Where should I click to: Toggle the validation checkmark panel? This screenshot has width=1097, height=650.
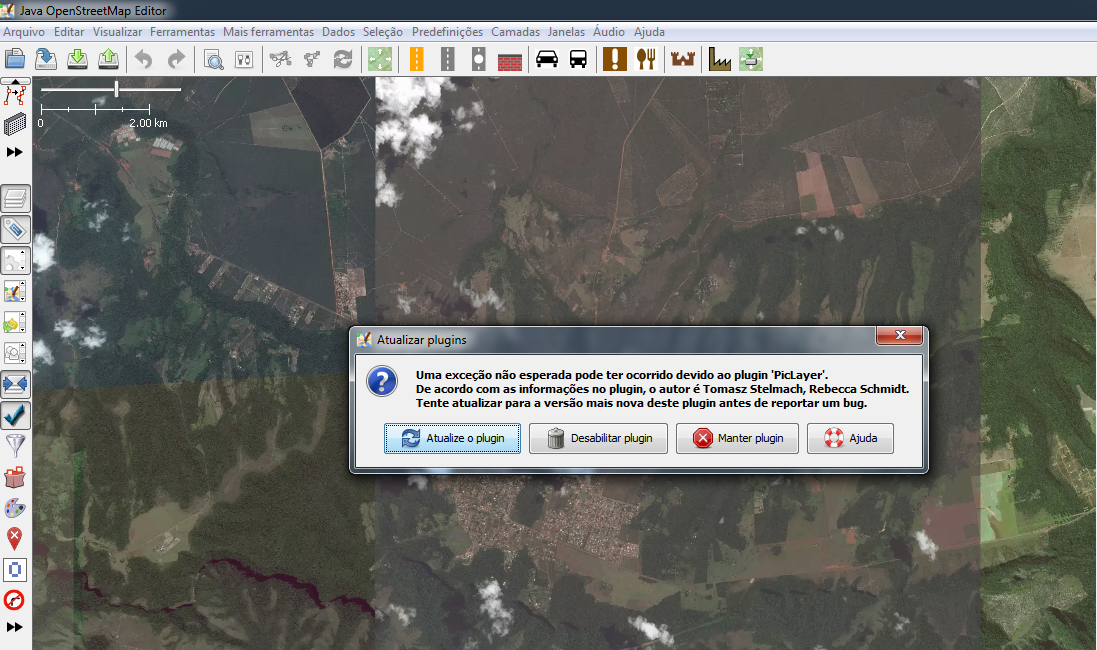(x=16, y=415)
